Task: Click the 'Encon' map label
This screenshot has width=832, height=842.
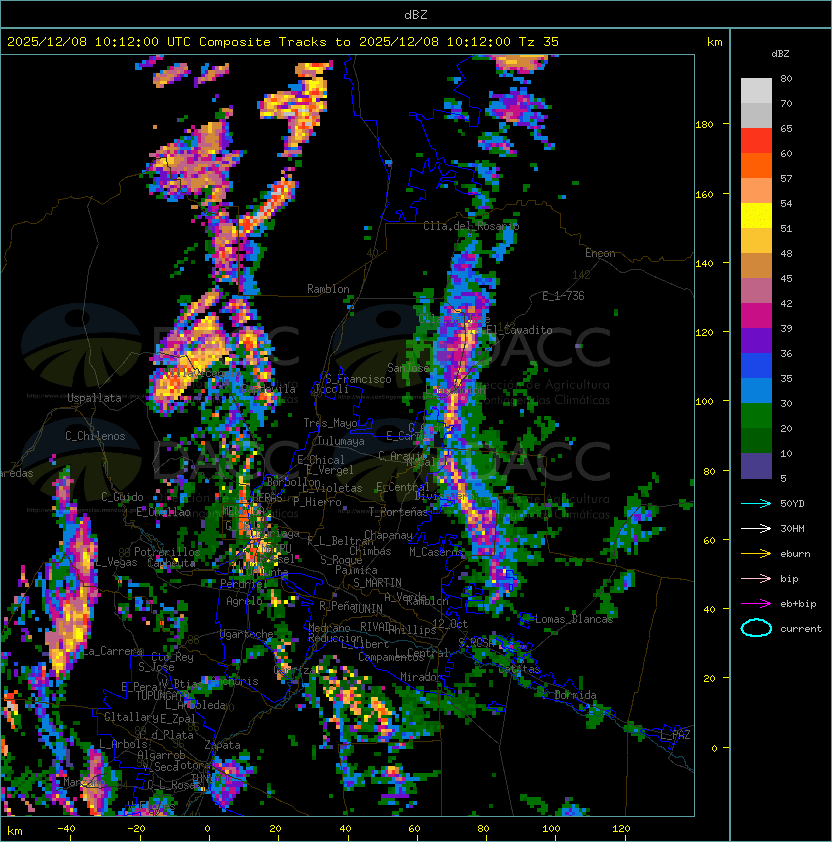Action: tap(600, 253)
